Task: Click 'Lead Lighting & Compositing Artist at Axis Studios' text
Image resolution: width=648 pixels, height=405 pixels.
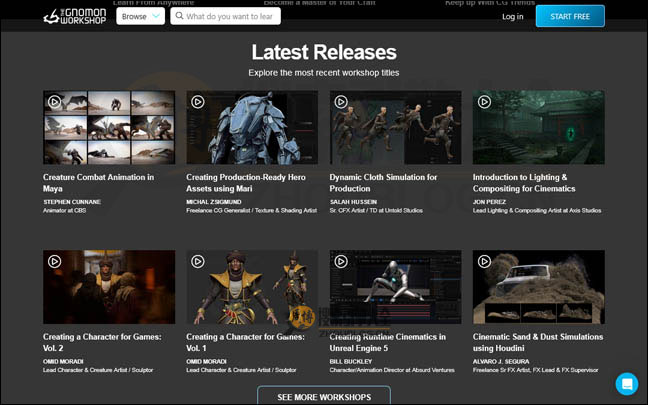Action: 537,210
